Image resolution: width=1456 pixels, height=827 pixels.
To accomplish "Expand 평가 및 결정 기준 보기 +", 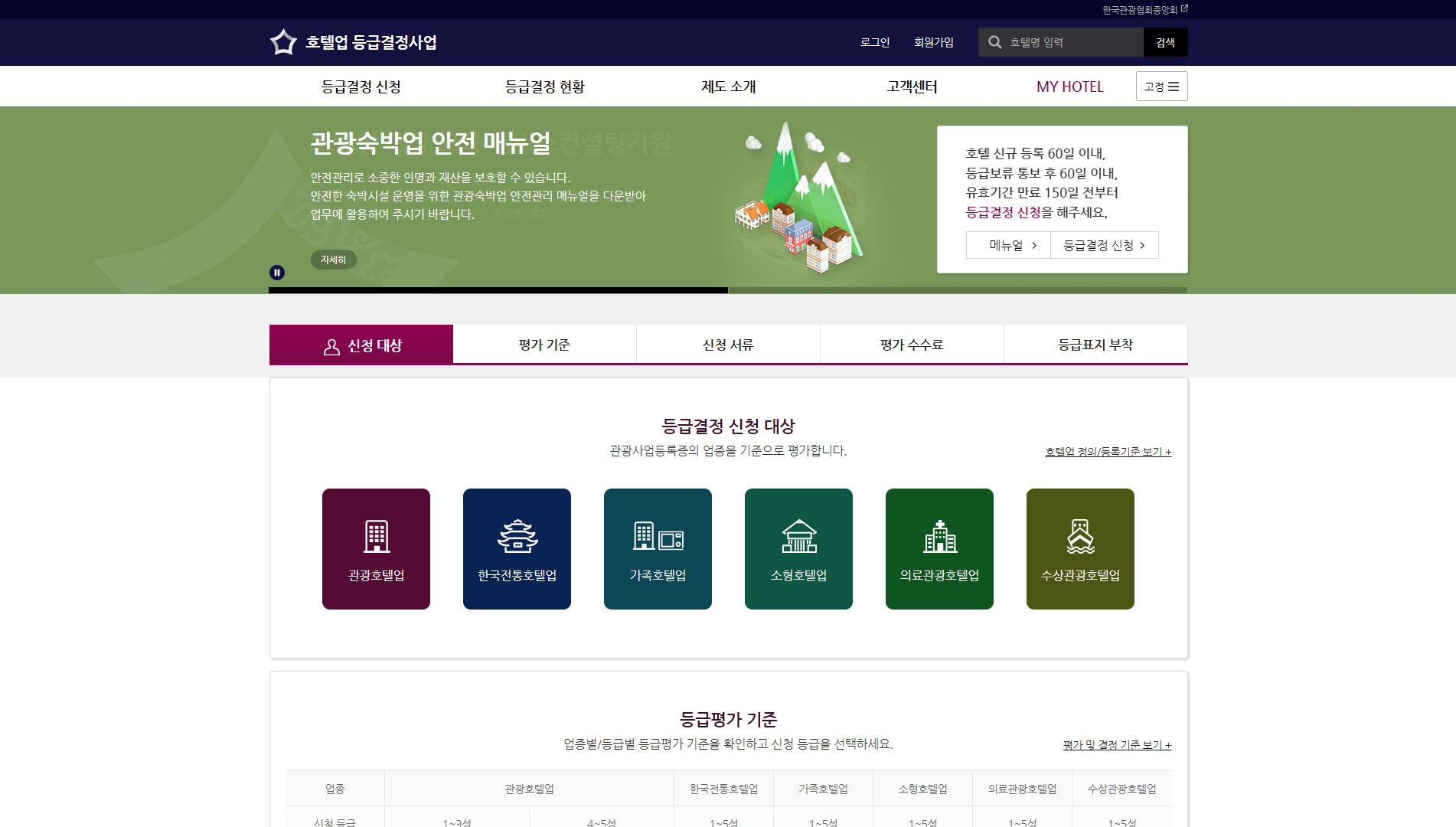I will [x=1117, y=745].
